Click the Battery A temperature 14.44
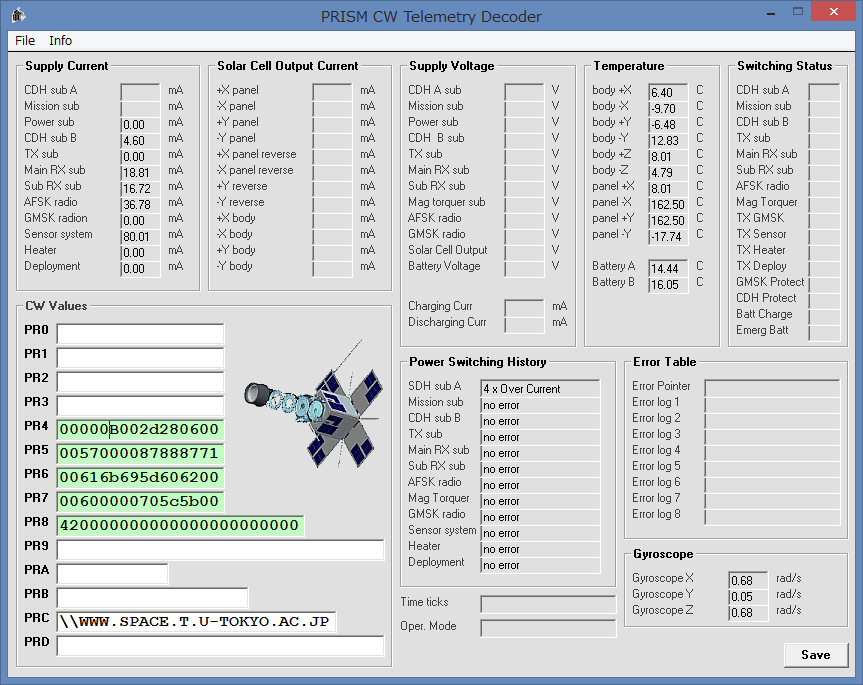863x685 pixels. tap(668, 268)
